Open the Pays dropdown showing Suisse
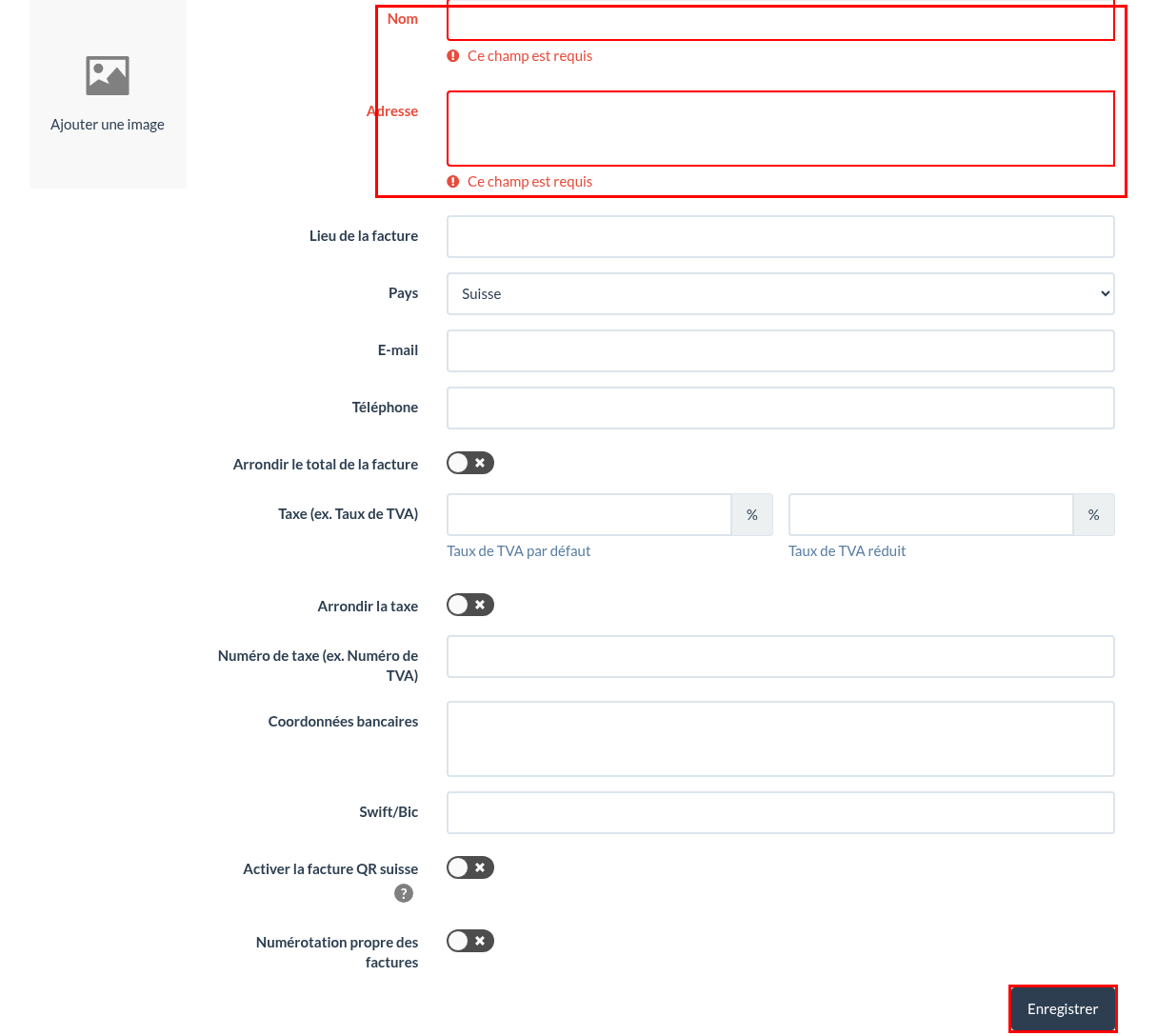The image size is (1157, 1036). tap(781, 294)
